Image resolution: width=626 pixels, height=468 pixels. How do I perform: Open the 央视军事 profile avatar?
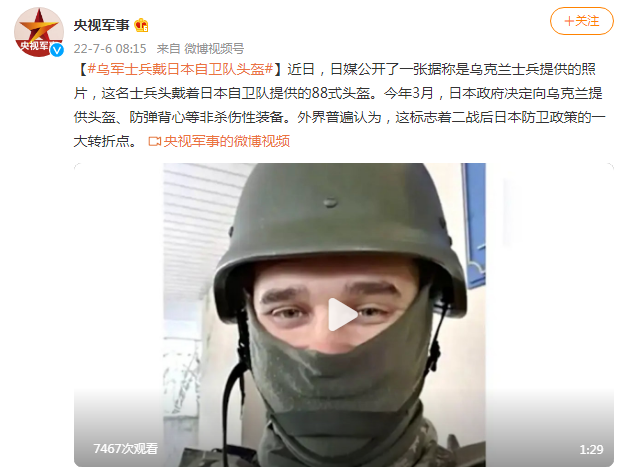[x=39, y=32]
